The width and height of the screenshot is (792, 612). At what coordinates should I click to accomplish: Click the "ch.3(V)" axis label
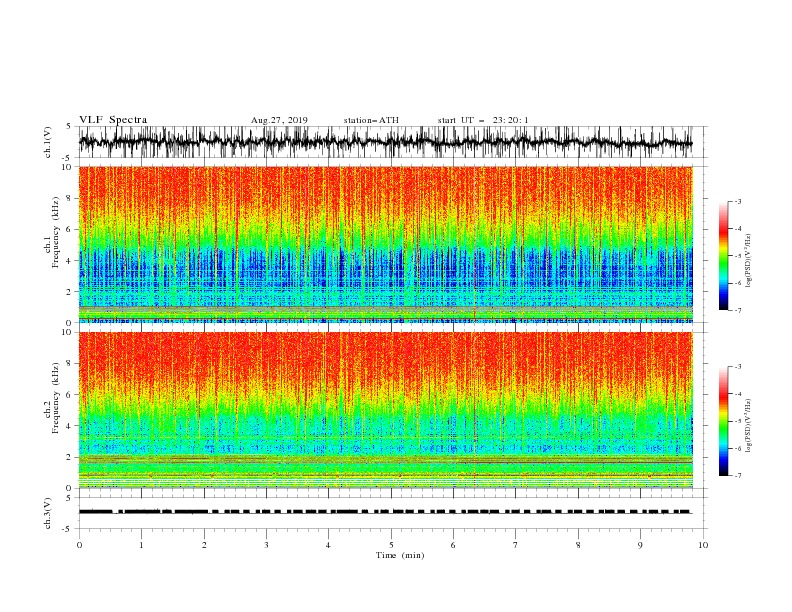pyautogui.click(x=48, y=513)
